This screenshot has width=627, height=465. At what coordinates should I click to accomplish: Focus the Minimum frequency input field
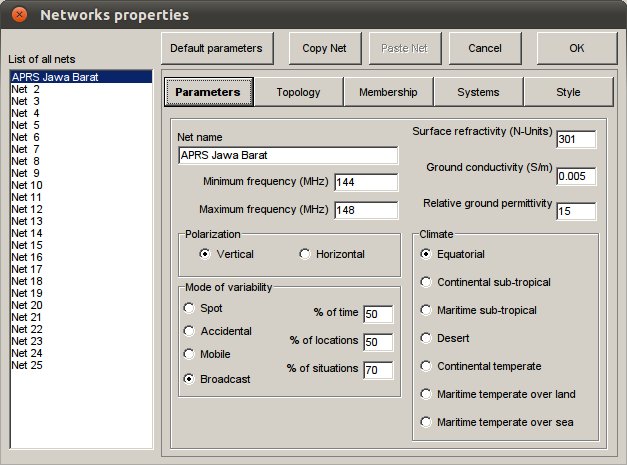click(x=366, y=182)
